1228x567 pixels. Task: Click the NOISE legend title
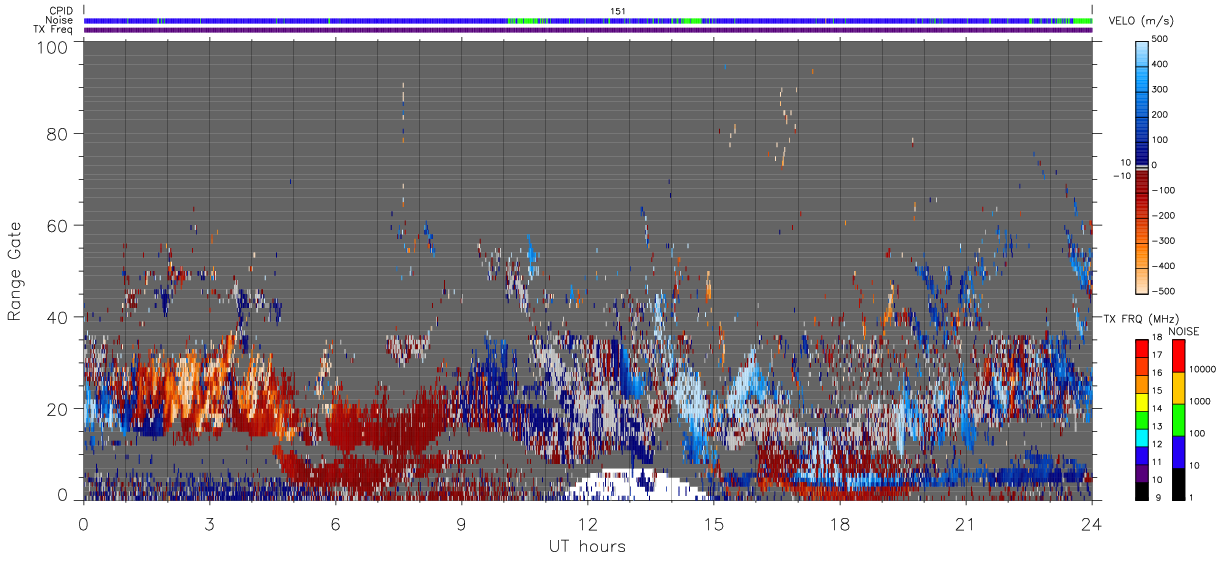tap(1185, 332)
